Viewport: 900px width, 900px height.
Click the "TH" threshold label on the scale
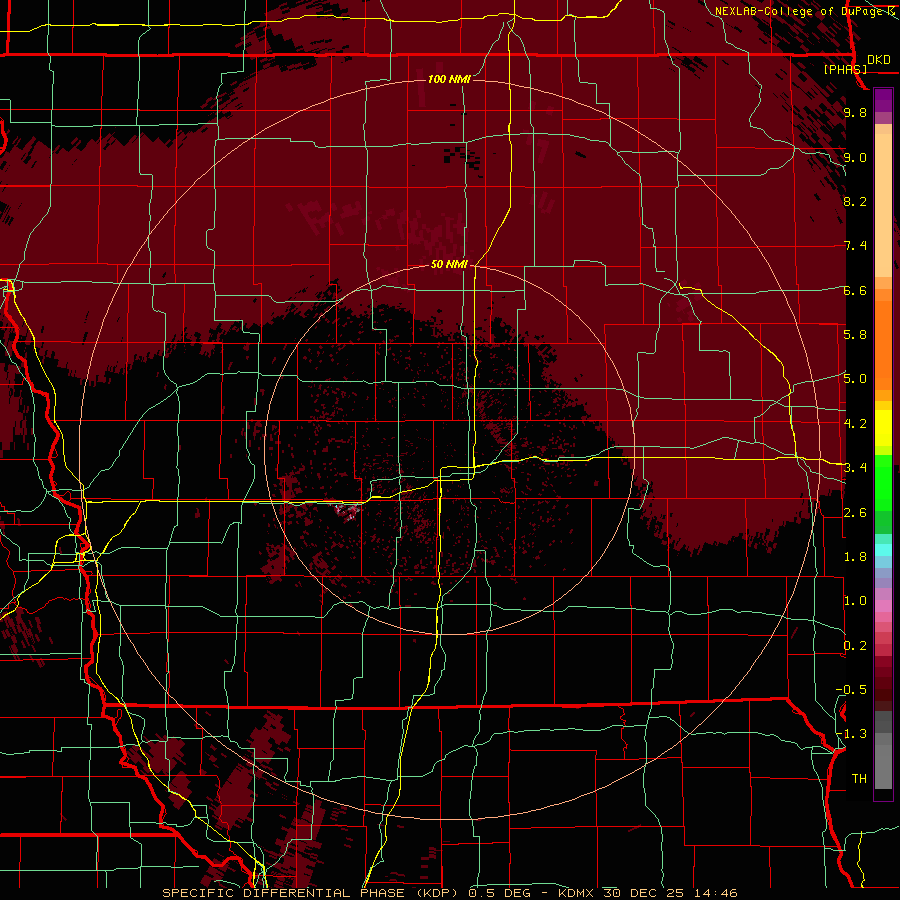point(859,779)
